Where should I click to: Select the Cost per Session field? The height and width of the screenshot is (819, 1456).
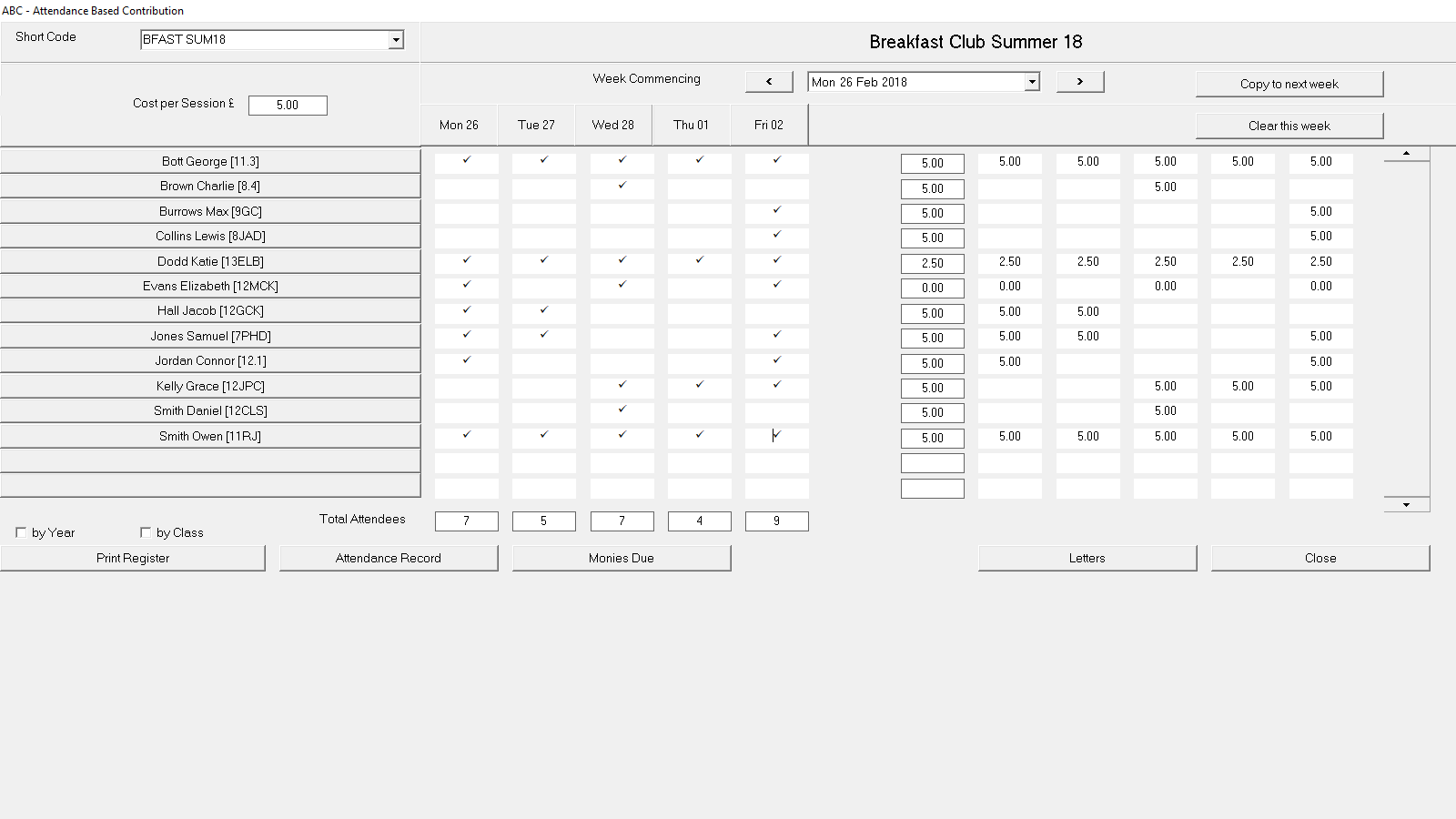point(288,106)
